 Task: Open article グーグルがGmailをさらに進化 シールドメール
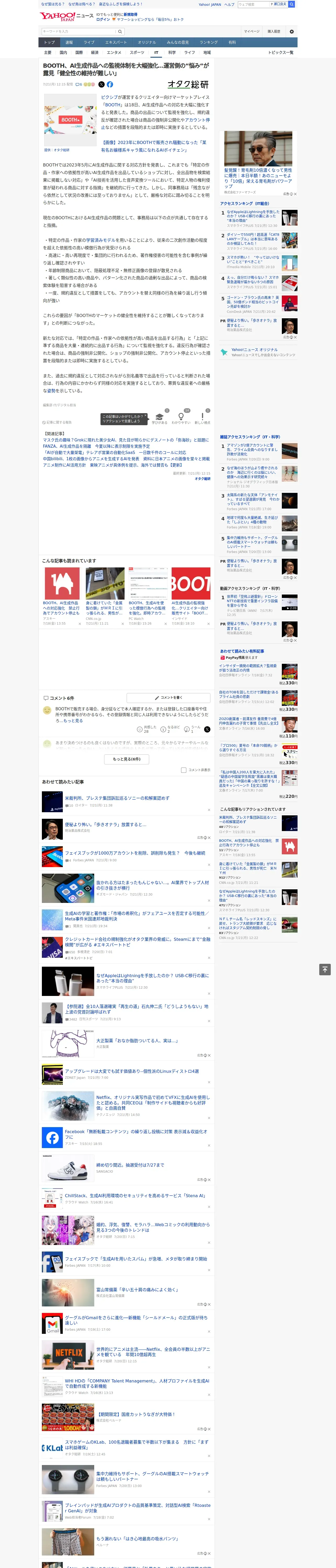tap(136, 1321)
